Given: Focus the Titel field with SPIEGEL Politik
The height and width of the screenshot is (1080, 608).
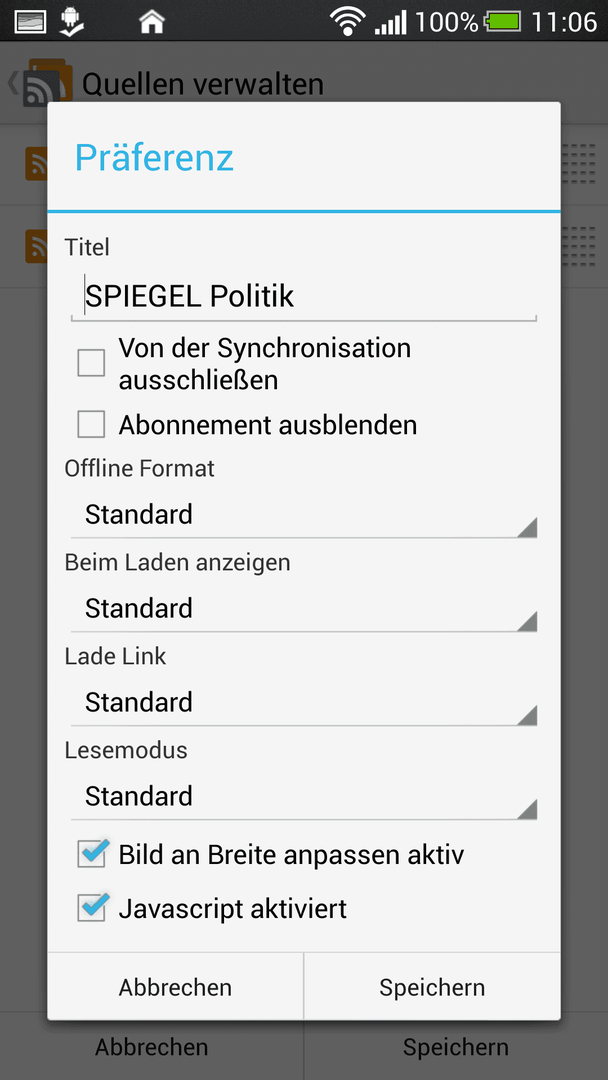Looking at the screenshot, I should [x=304, y=297].
